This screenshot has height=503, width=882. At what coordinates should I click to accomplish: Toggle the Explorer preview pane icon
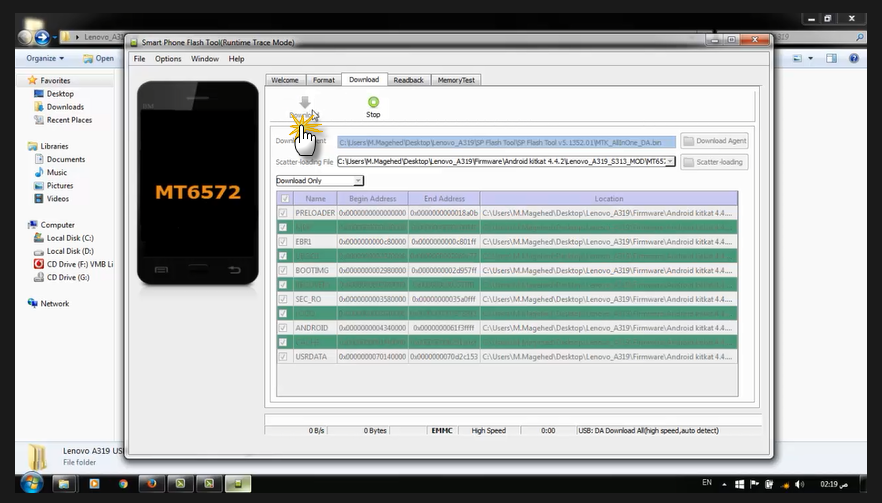pyautogui.click(x=831, y=58)
